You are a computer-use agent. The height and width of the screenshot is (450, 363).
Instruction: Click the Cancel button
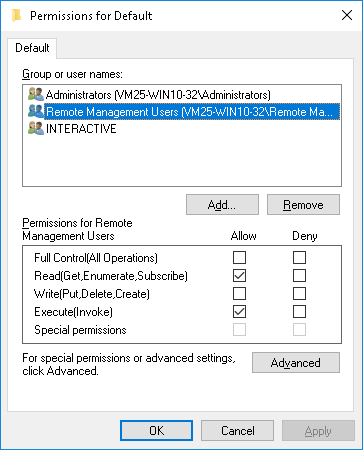[x=237, y=431]
